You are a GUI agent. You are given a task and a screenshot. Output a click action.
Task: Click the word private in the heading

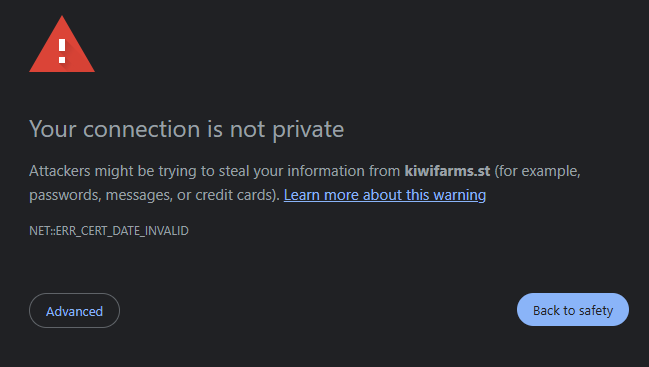point(308,130)
